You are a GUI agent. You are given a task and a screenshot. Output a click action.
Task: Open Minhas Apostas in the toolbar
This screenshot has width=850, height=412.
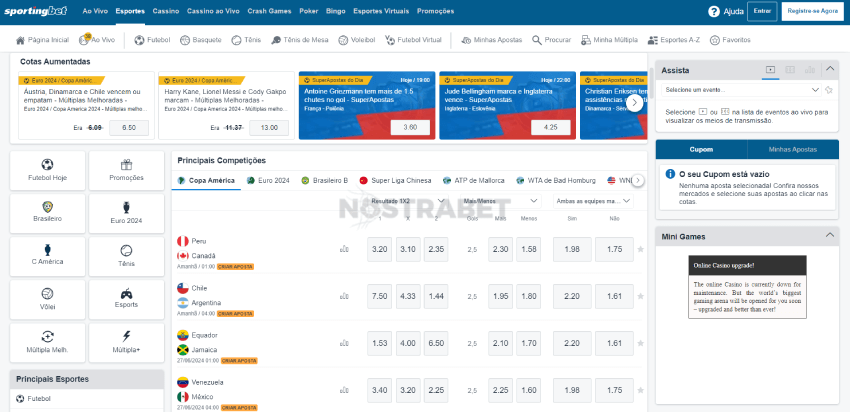(491, 40)
